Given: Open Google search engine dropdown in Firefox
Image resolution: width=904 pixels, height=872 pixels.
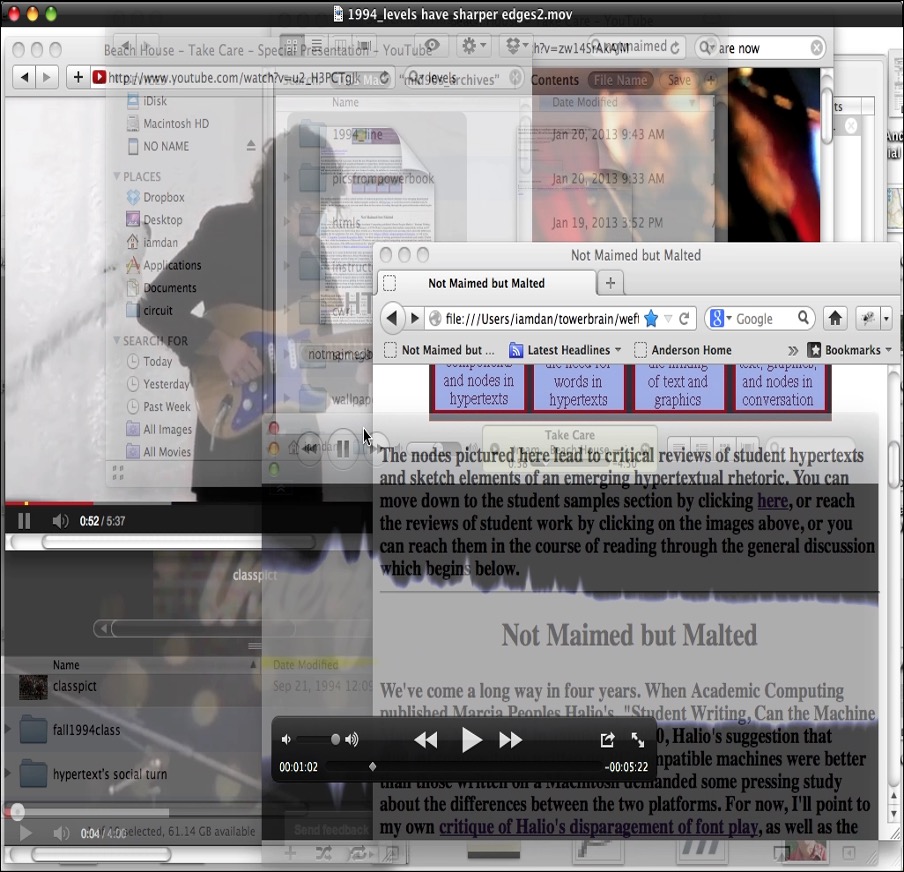Looking at the screenshot, I should (x=720, y=318).
